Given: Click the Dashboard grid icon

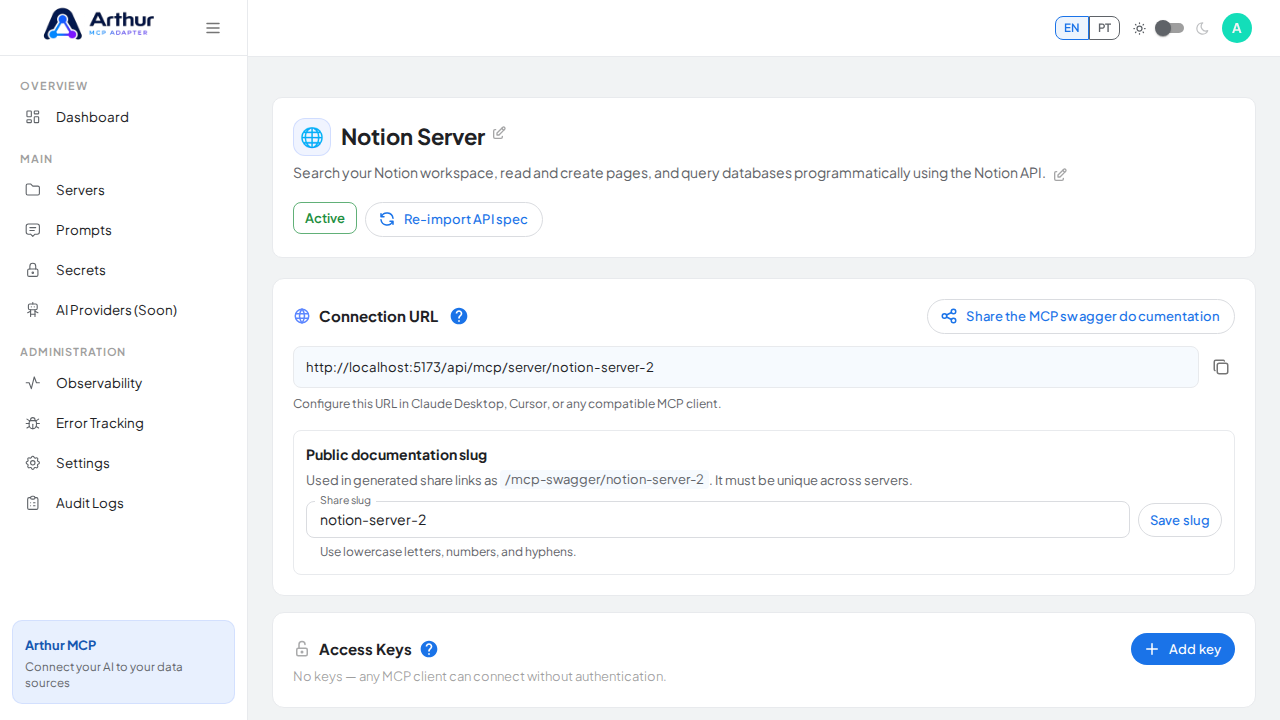Looking at the screenshot, I should click(x=33, y=117).
